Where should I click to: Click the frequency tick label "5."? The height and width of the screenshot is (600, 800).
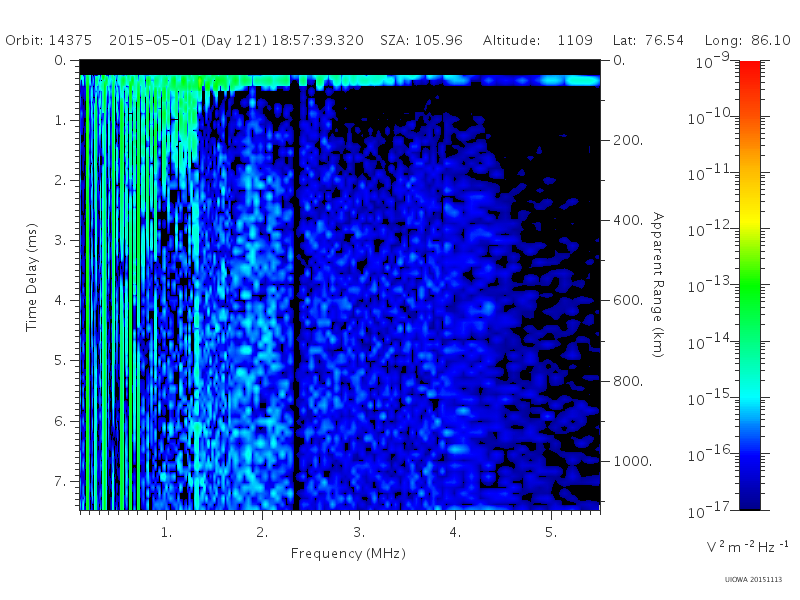point(551,532)
